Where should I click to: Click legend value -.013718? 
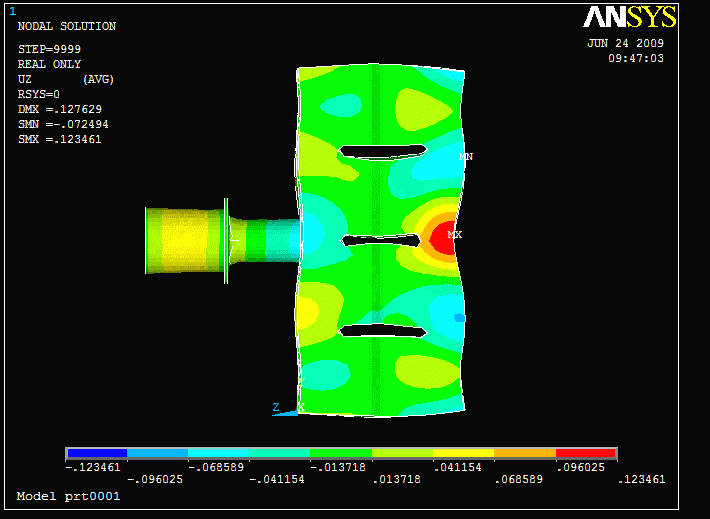(338, 467)
